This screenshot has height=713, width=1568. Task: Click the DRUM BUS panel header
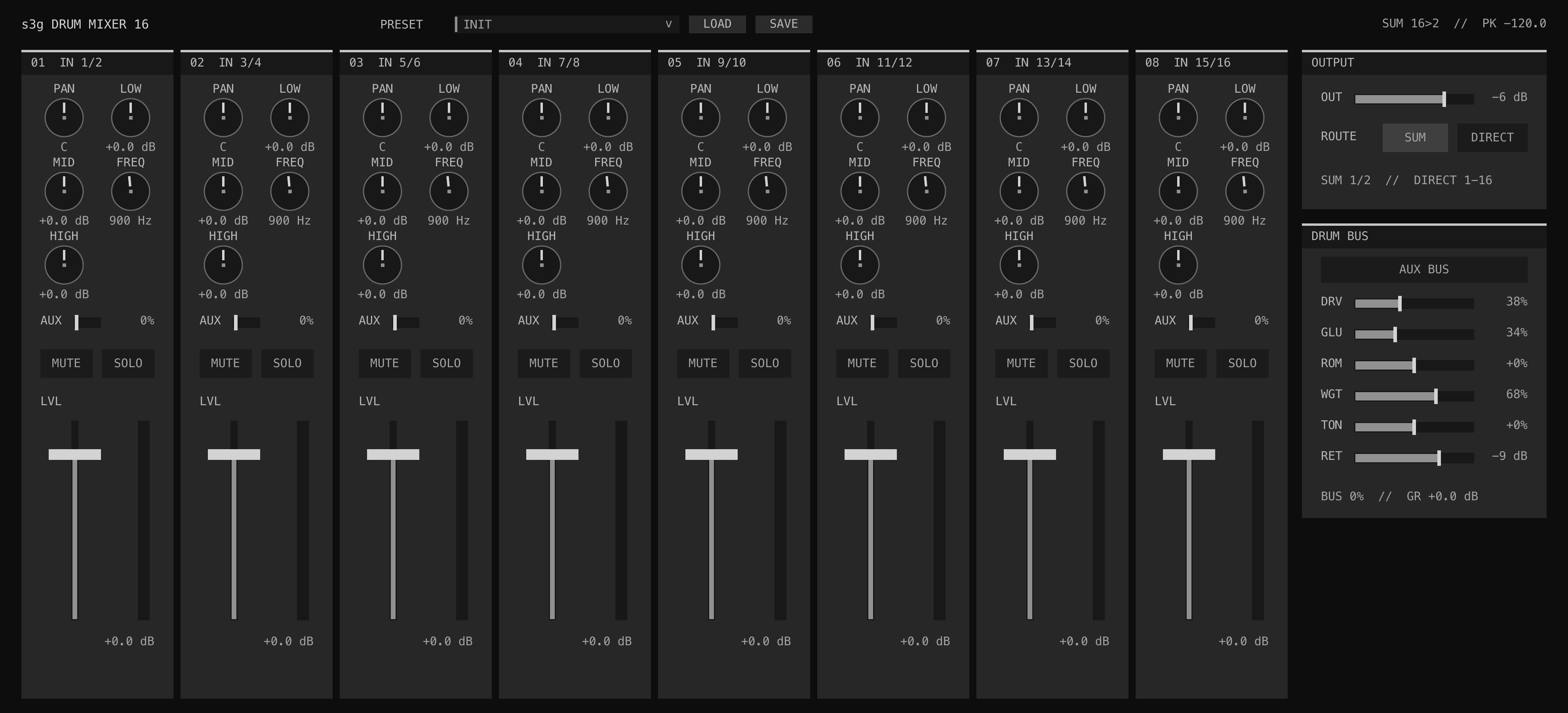coord(1424,236)
